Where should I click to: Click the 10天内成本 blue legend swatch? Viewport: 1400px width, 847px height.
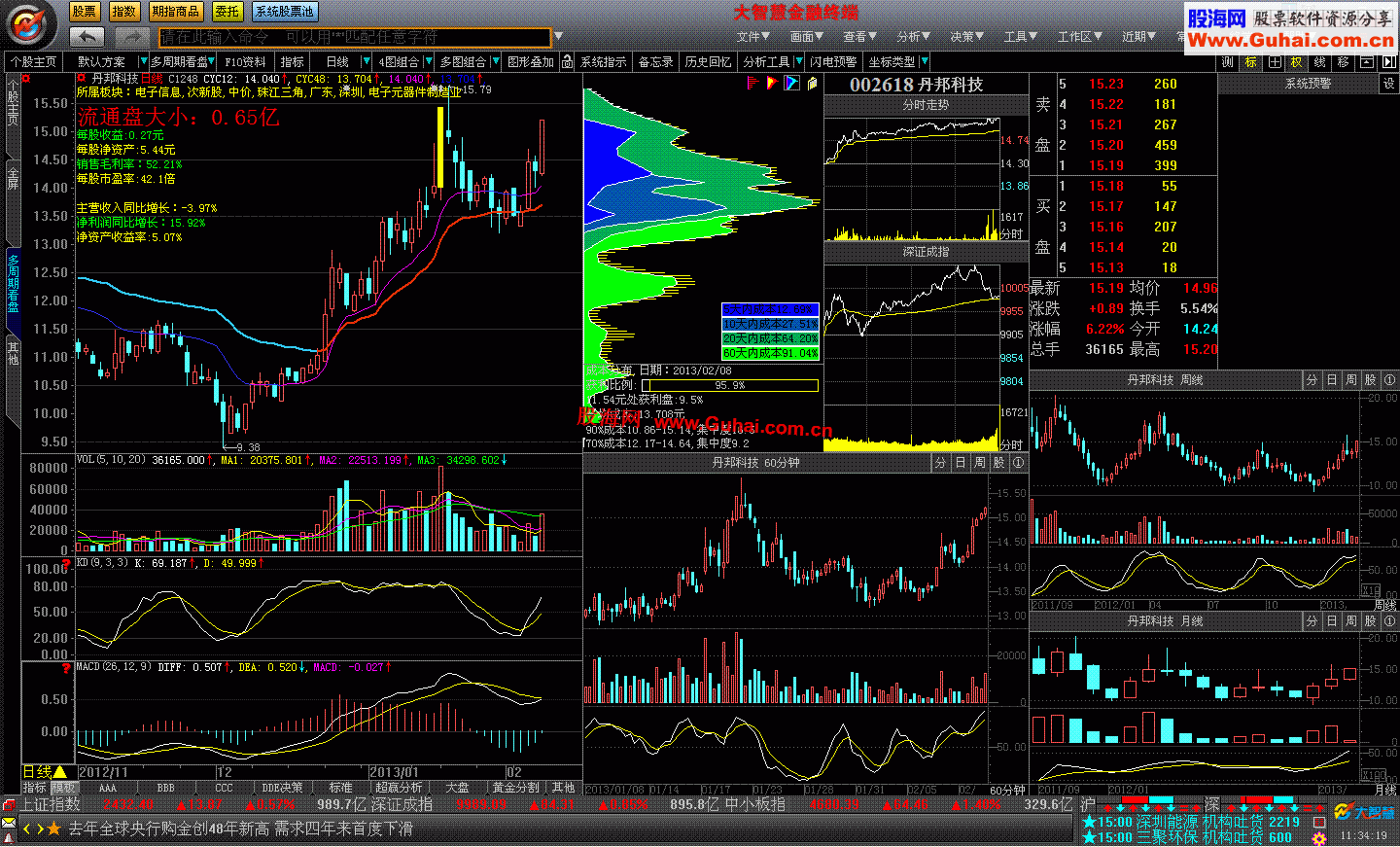click(771, 324)
